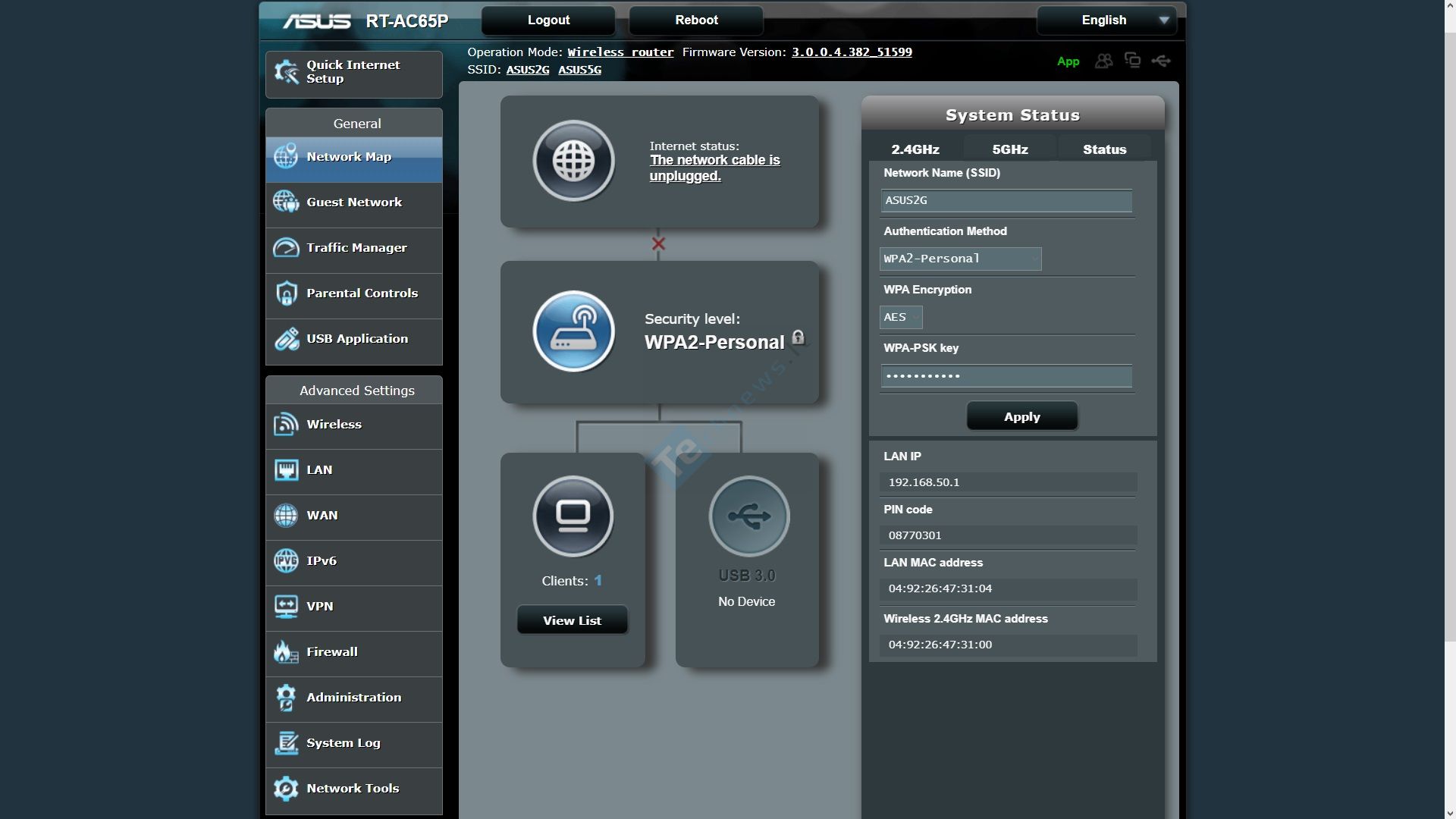The height and width of the screenshot is (819, 1456).
Task: Click the users icon in top status bar
Action: (1104, 61)
